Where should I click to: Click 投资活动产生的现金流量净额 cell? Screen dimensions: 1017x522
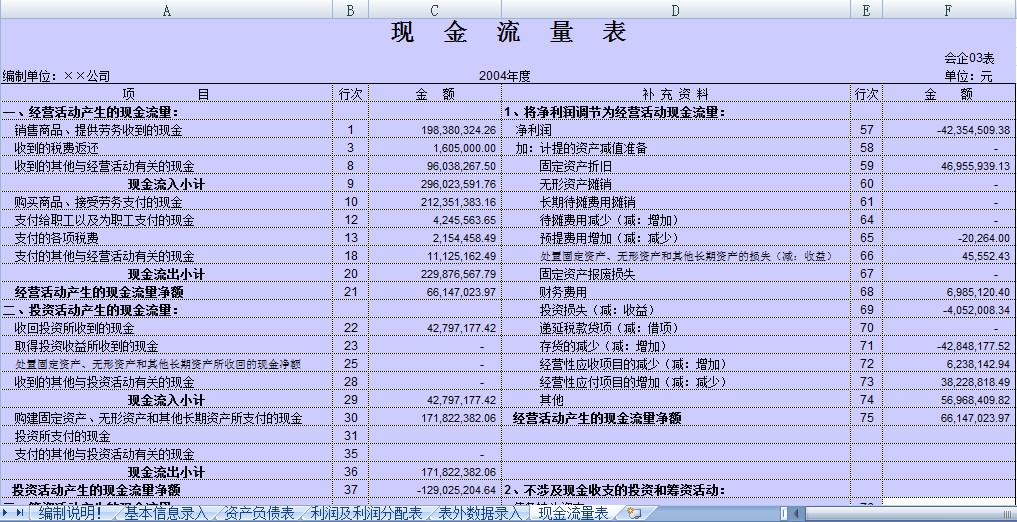coord(167,490)
